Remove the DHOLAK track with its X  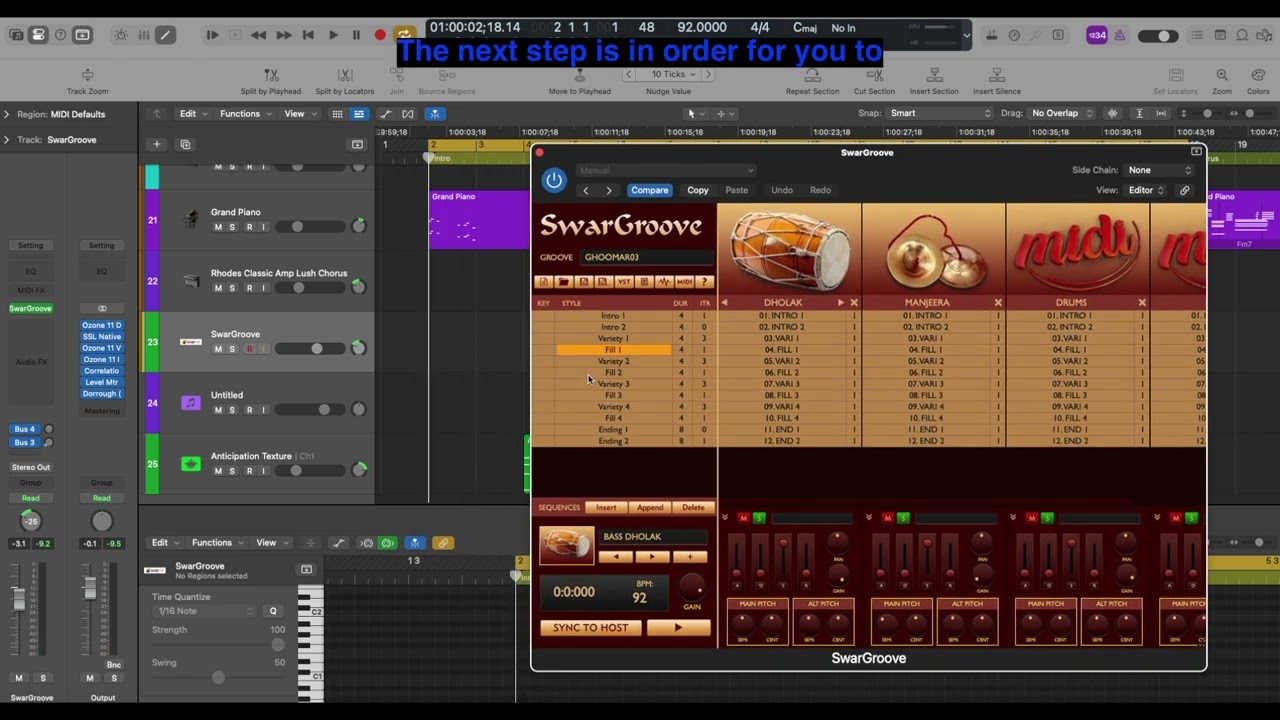pos(853,302)
